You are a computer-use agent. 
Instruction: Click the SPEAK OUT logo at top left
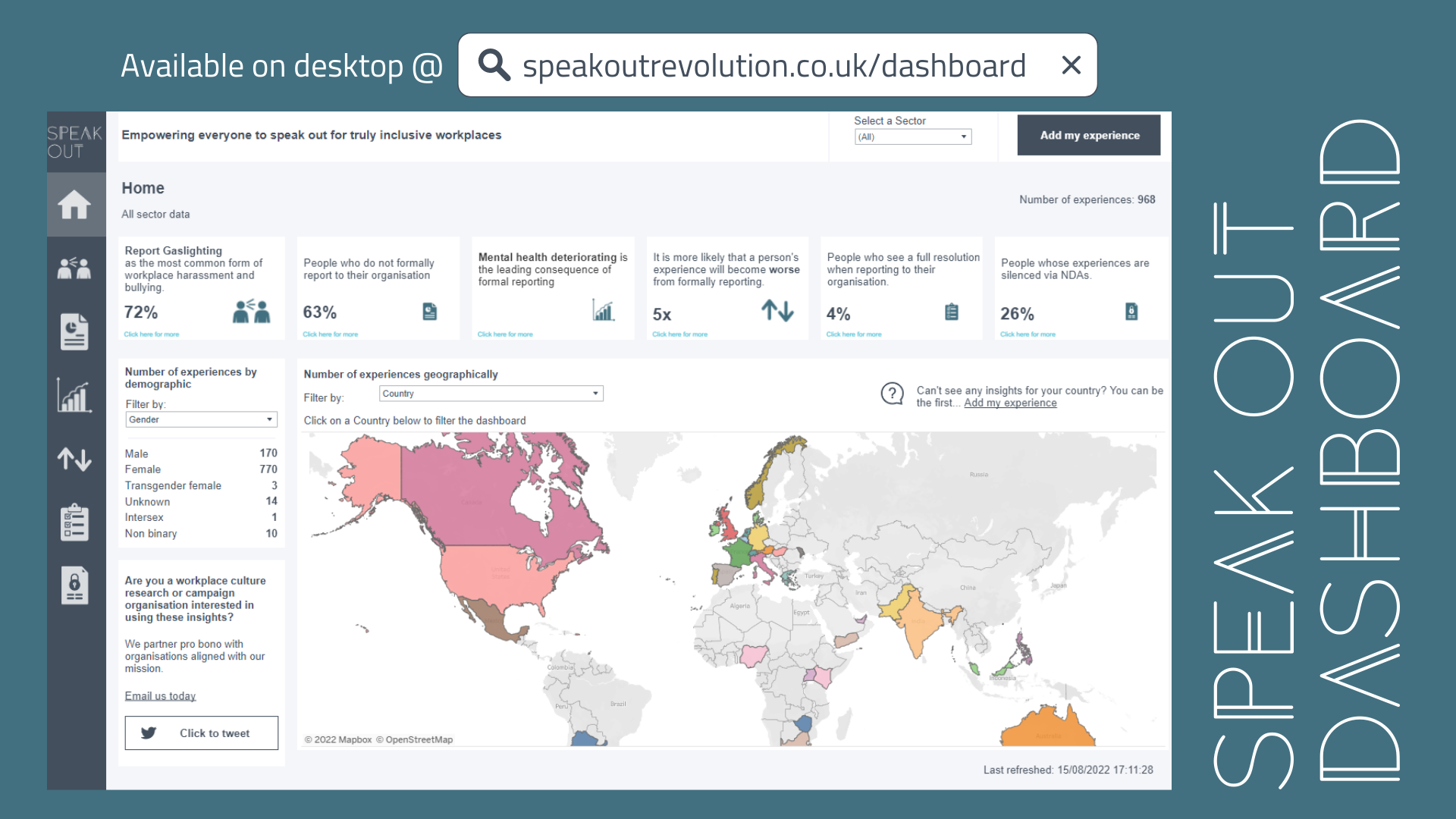(75, 140)
